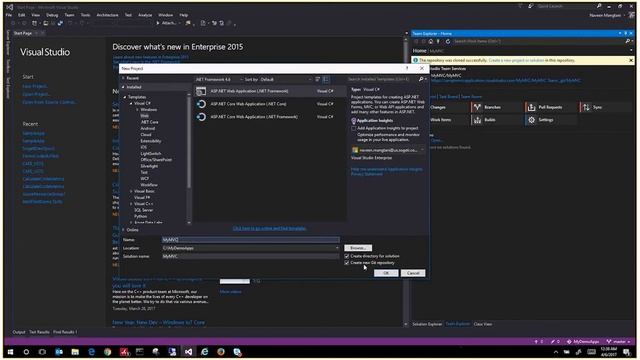Expand the Online section
Image resolution: width=640 pixels, height=360 pixels.
point(123,230)
